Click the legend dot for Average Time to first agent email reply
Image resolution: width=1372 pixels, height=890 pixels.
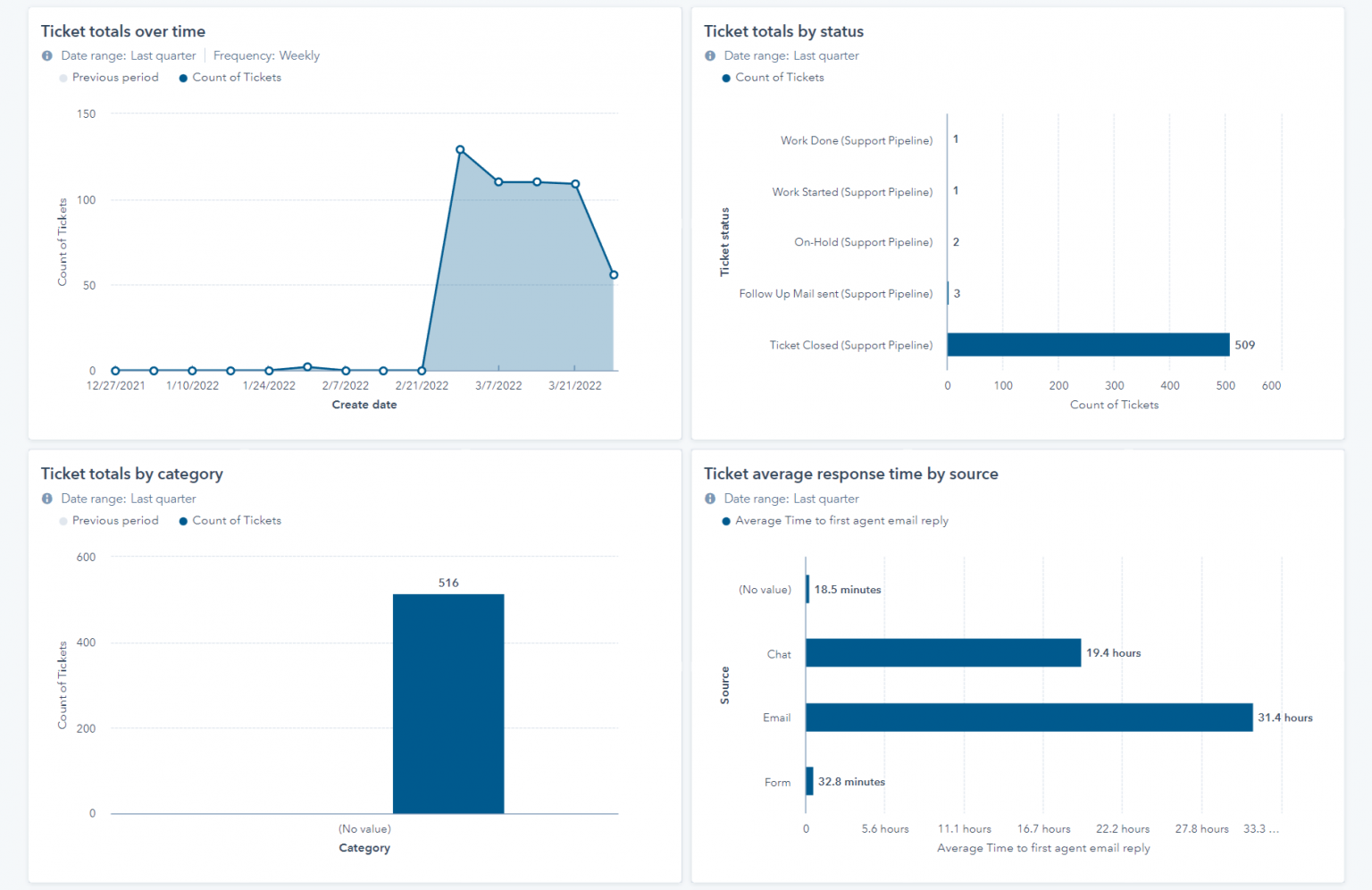pyautogui.click(x=725, y=520)
